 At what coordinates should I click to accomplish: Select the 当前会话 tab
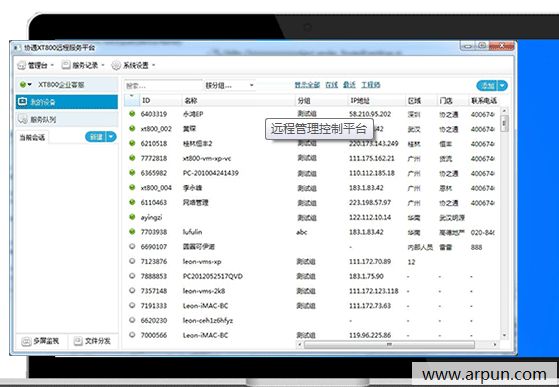pyautogui.click(x=32, y=138)
